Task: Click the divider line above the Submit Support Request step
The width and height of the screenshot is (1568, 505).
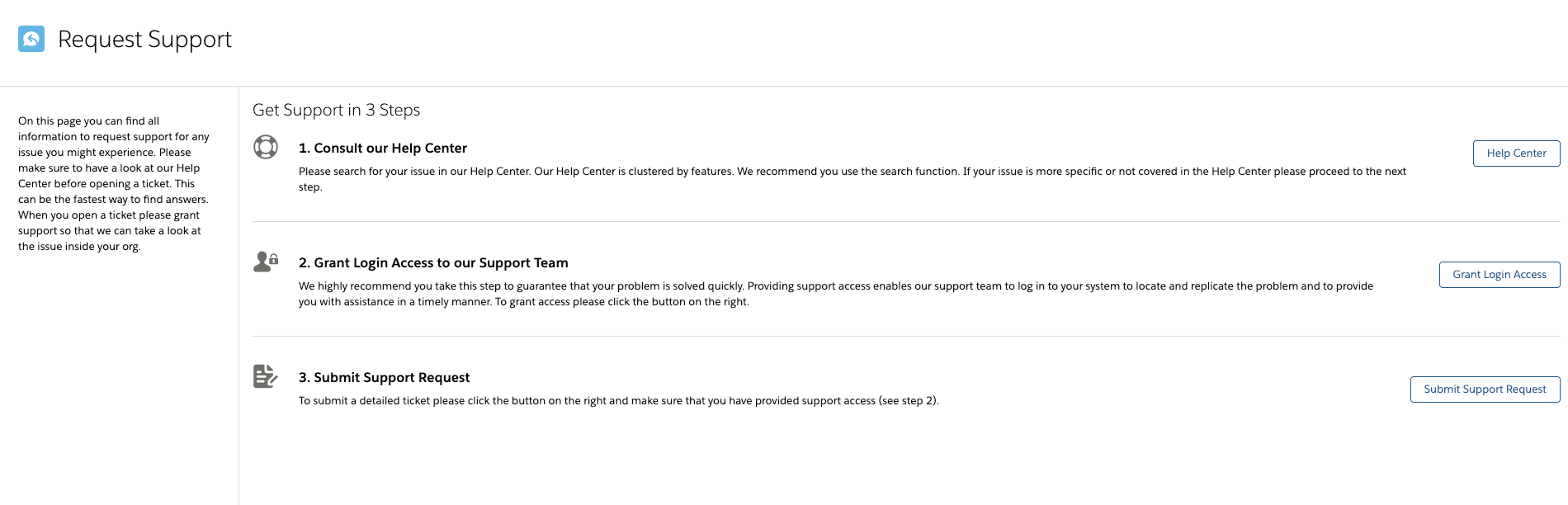Action: 906,336
